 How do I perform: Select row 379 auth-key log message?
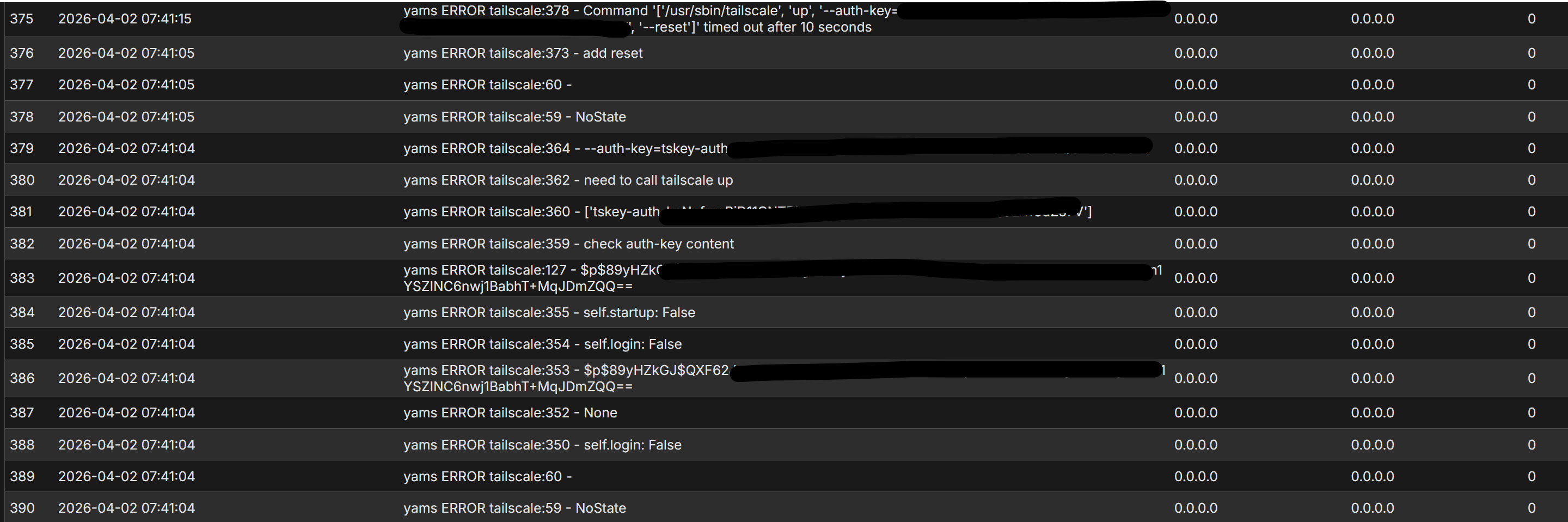click(x=777, y=149)
